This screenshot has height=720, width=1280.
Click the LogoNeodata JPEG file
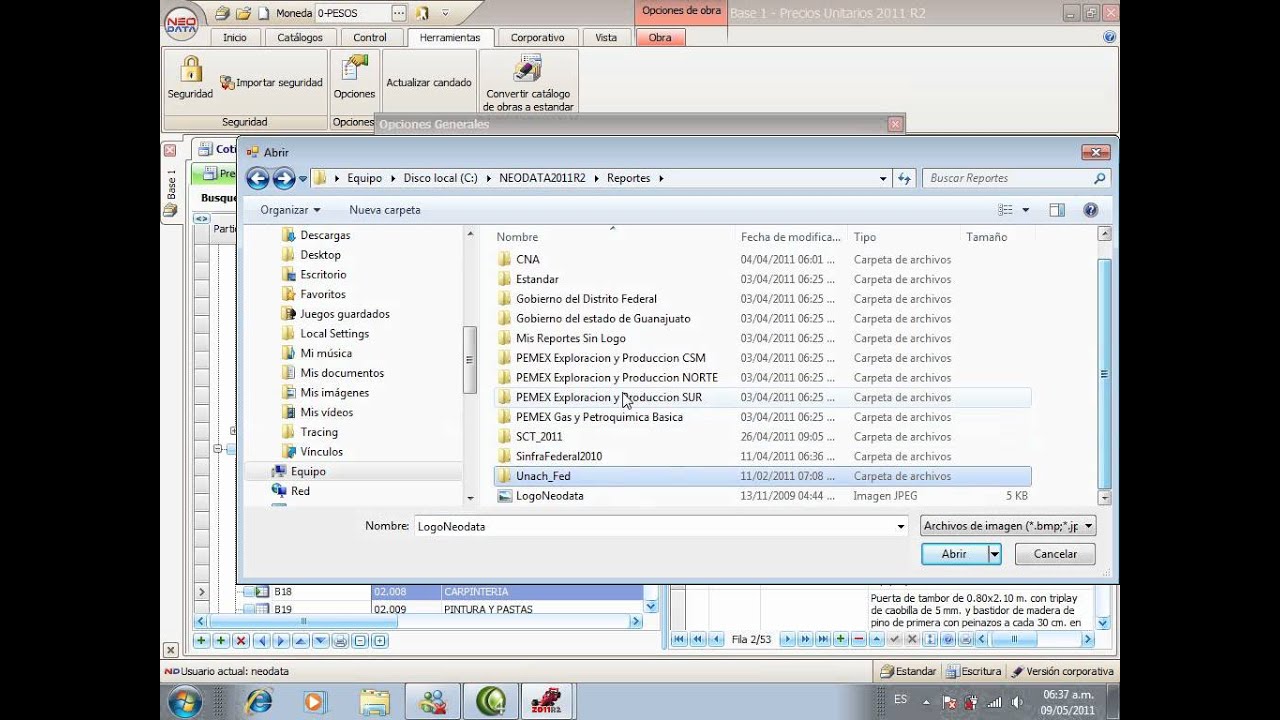[x=549, y=496]
